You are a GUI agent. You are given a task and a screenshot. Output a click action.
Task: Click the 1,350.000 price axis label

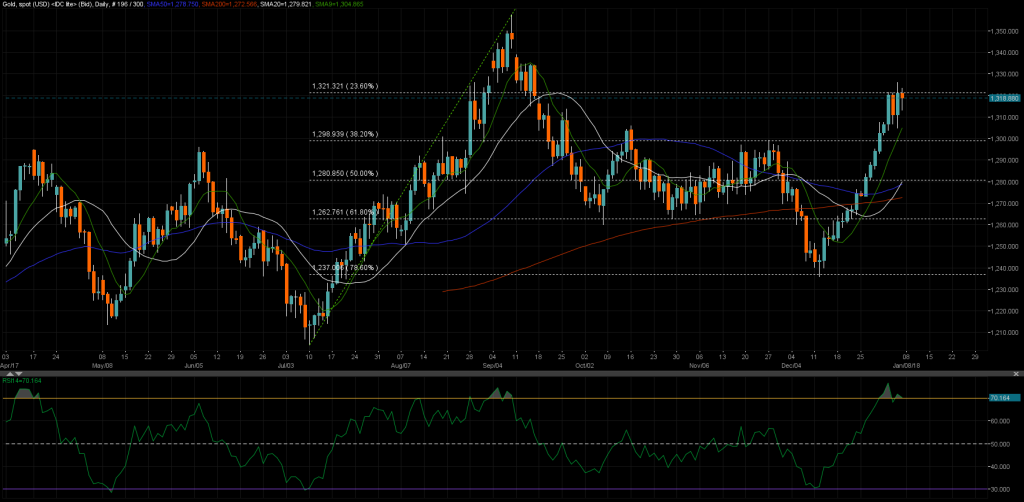point(1004,31)
